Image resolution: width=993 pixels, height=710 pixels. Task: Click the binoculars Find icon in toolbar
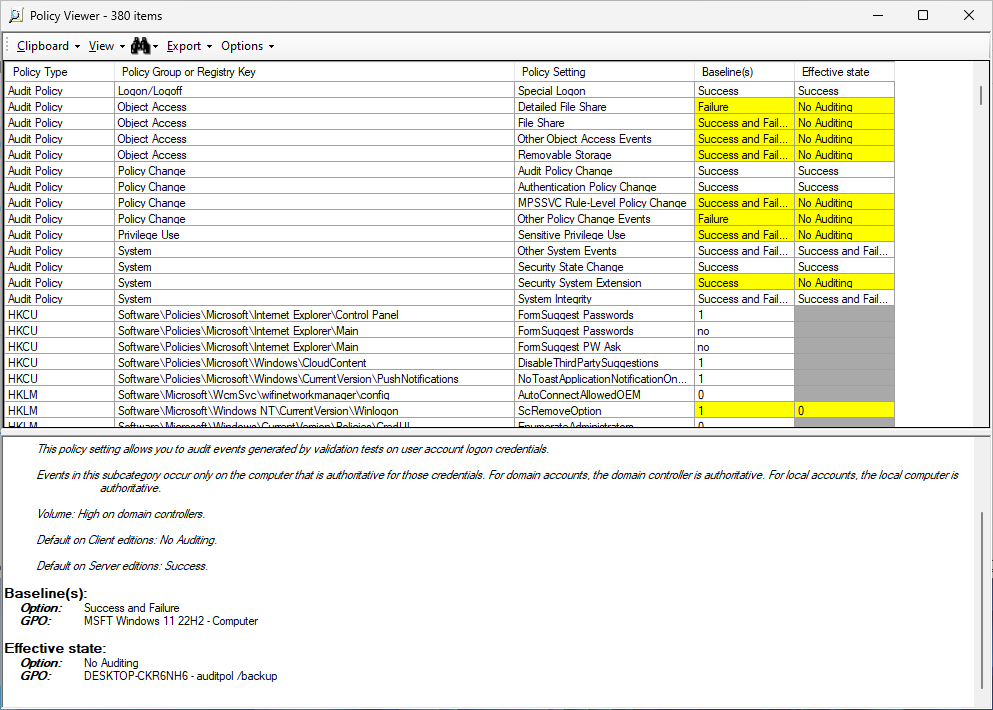pyautogui.click(x=139, y=46)
